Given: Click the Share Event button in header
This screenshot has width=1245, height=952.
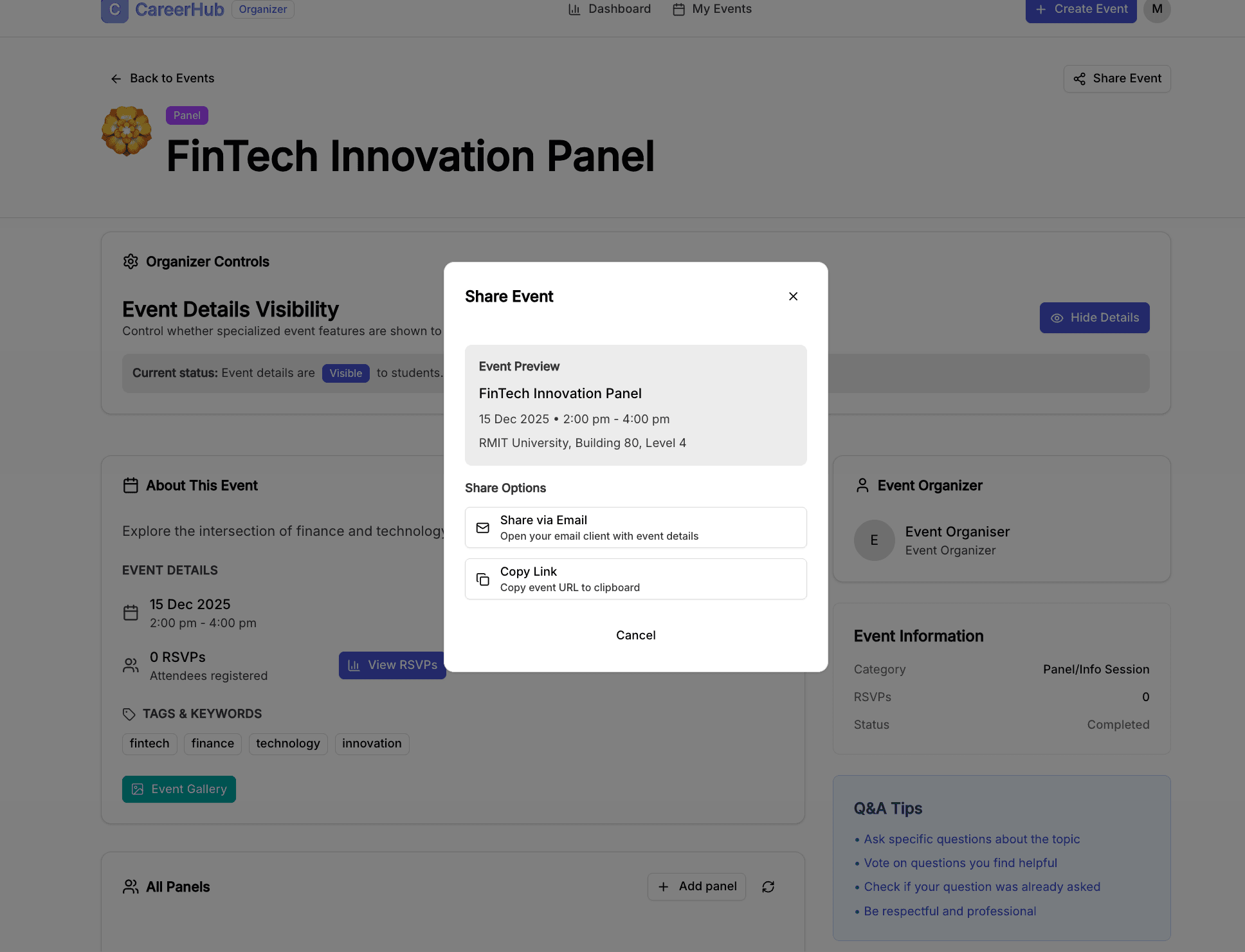Looking at the screenshot, I should click(1117, 78).
